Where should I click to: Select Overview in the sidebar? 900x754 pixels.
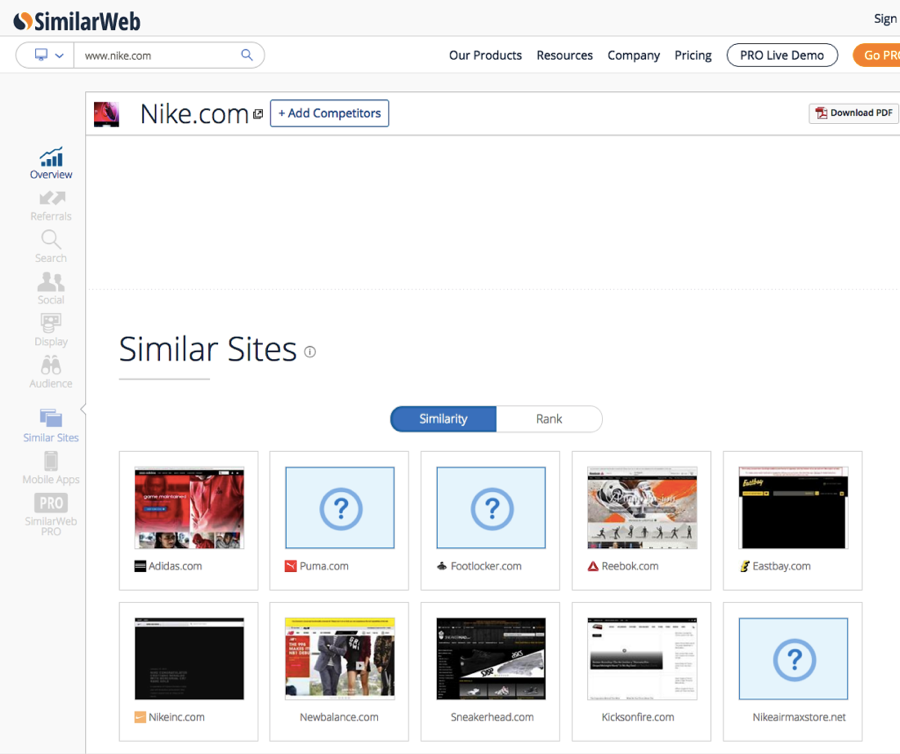51,163
